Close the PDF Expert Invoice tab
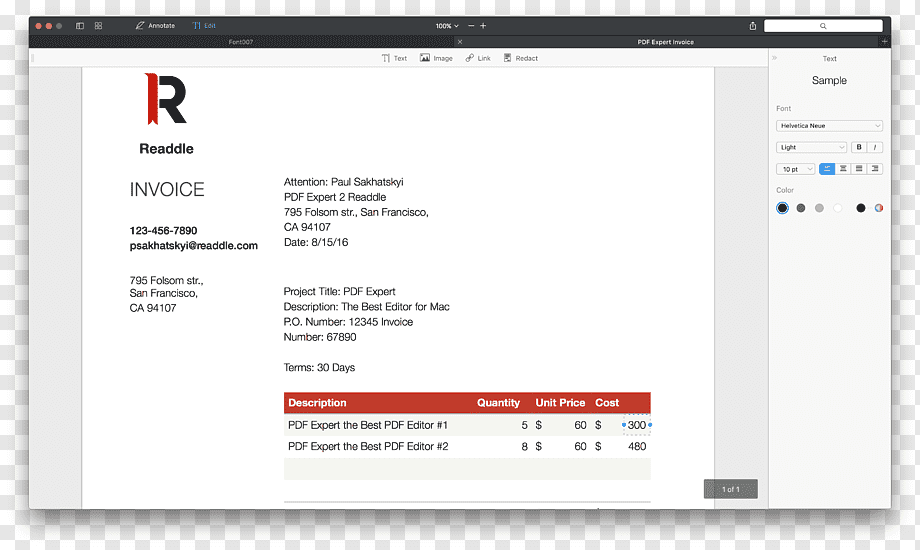920x550 pixels. [460, 42]
